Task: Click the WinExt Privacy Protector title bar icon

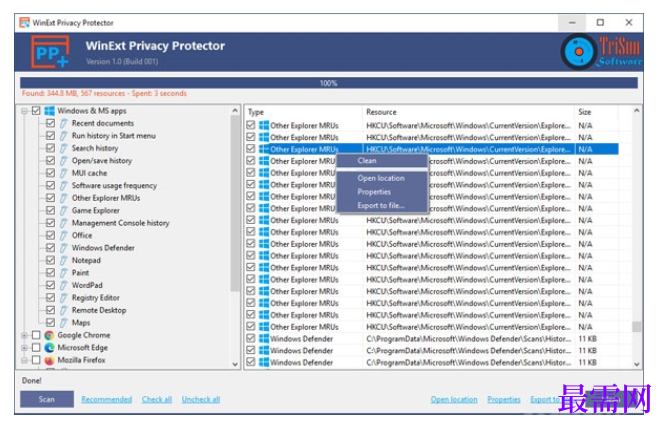Action: [x=25, y=23]
